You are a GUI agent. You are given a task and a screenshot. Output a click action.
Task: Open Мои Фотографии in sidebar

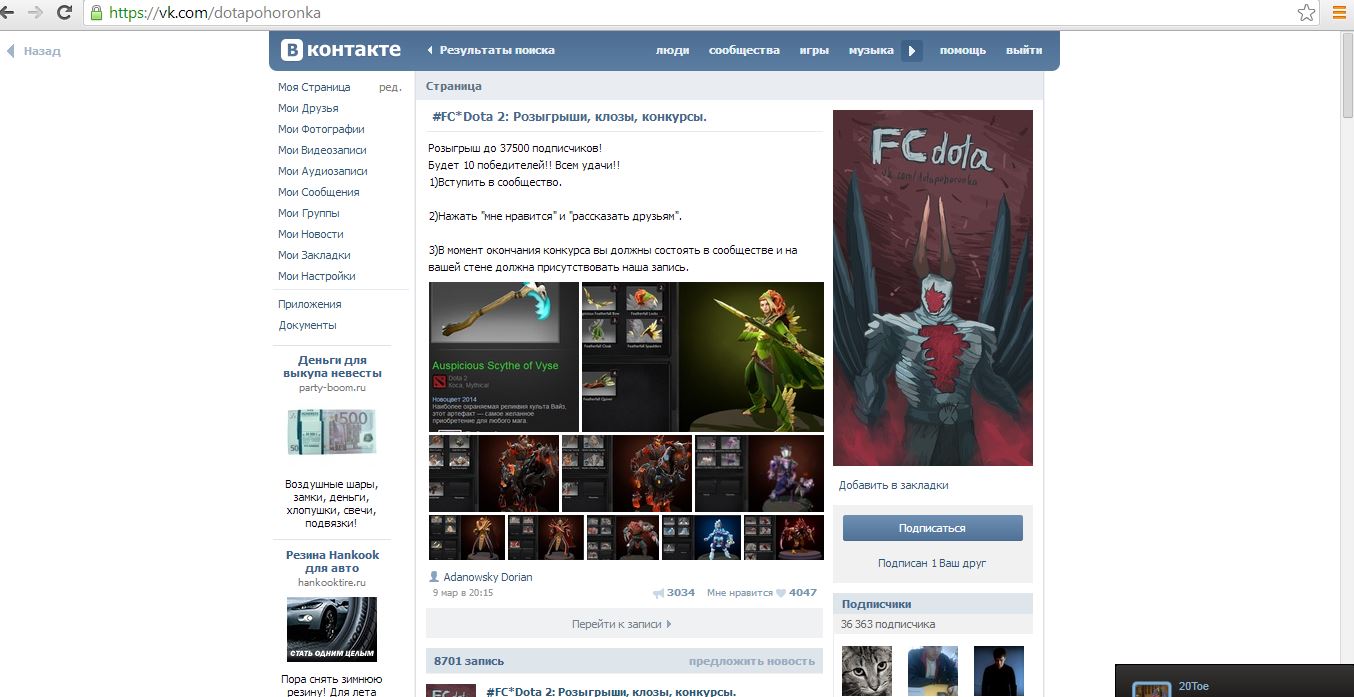321,129
